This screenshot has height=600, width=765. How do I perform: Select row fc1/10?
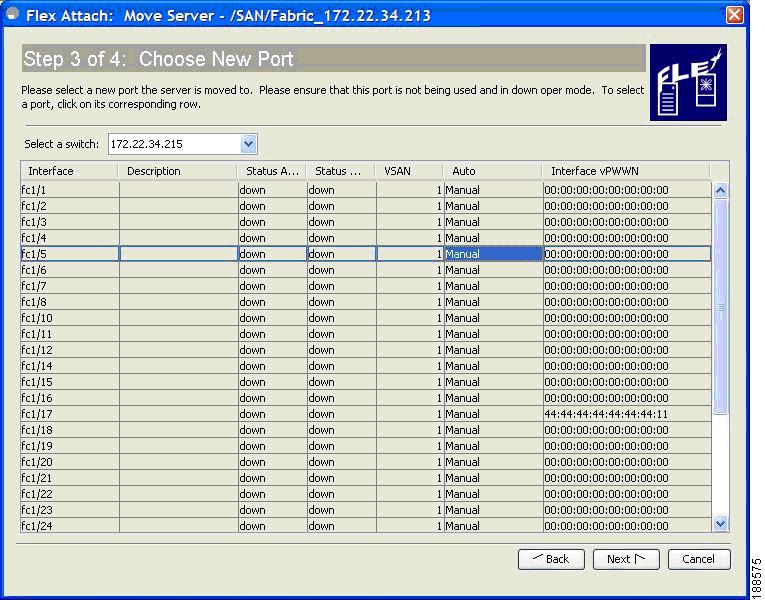click(366, 318)
